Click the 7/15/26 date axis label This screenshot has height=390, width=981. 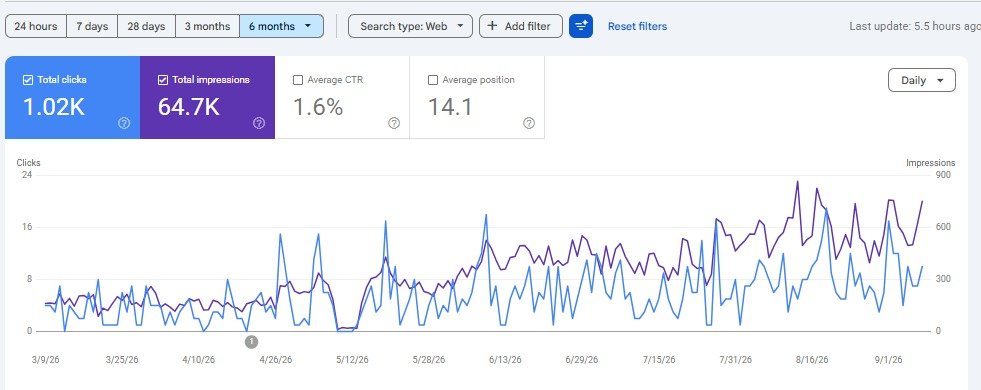(659, 360)
